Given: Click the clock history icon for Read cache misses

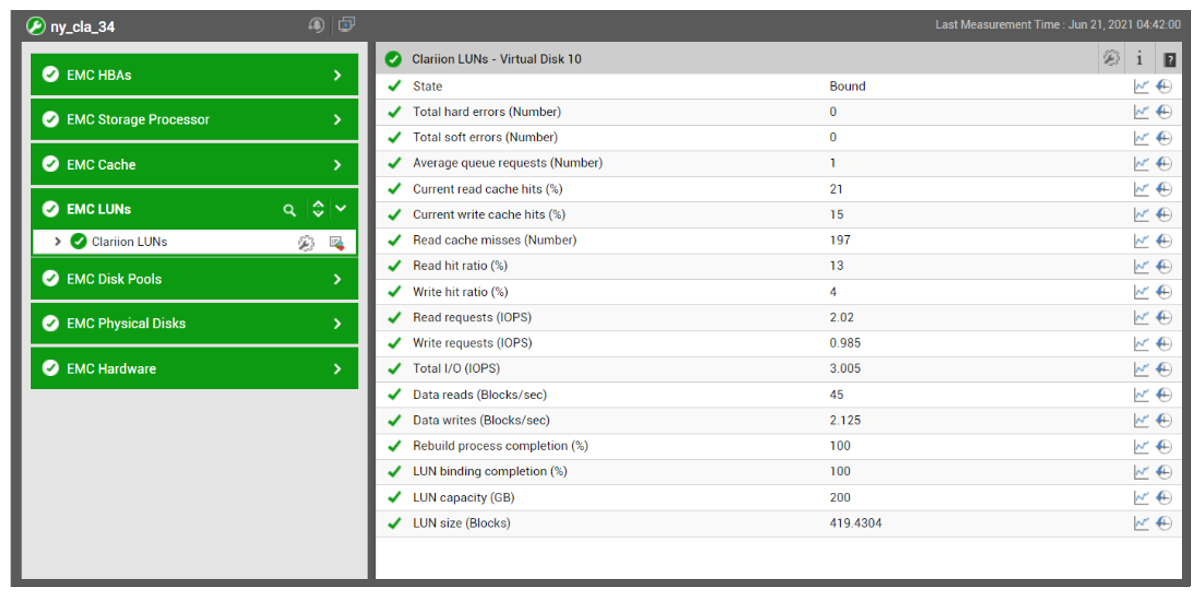Looking at the screenshot, I should pos(1163,240).
